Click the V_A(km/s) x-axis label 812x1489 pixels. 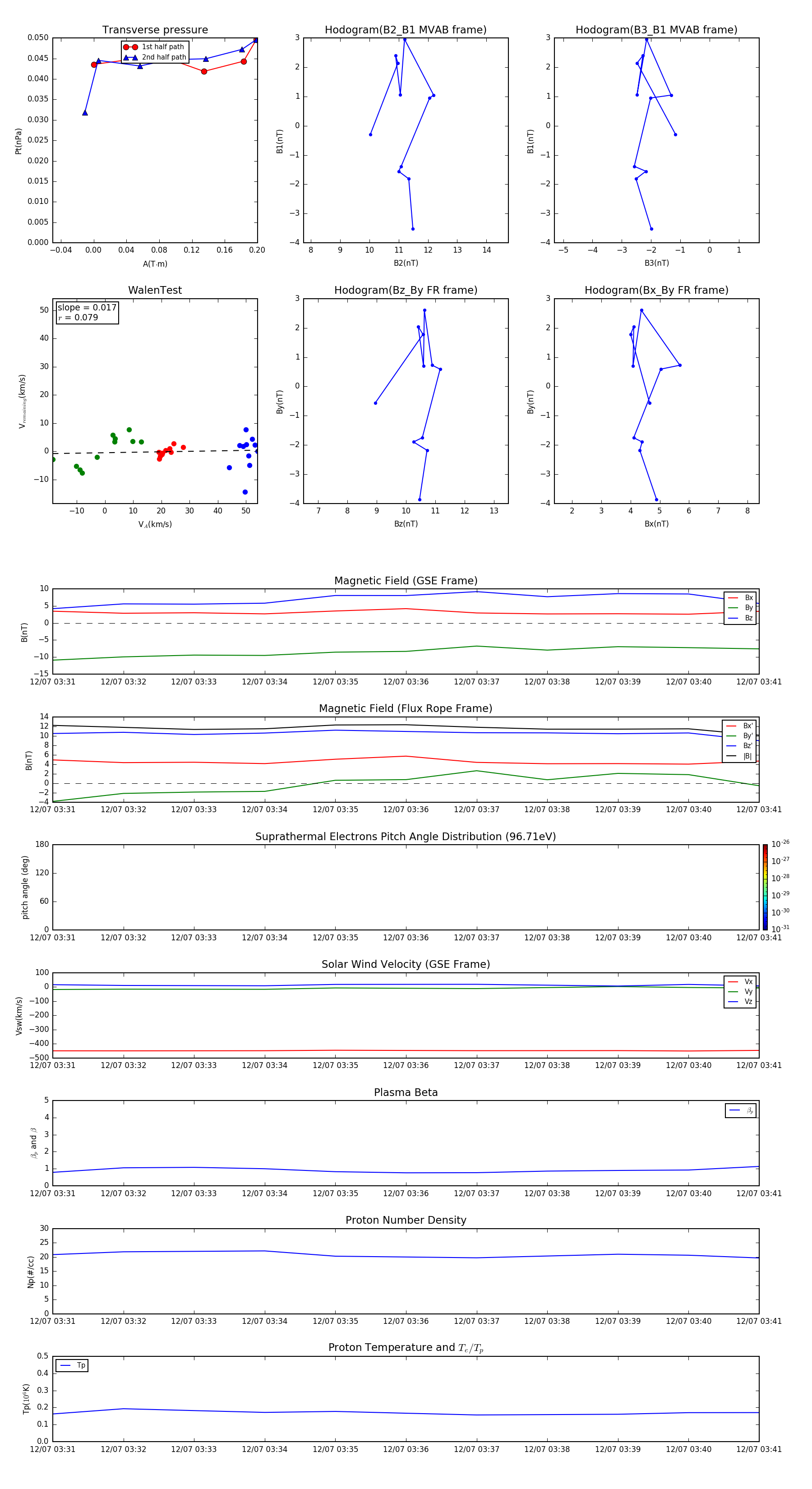pos(155,524)
